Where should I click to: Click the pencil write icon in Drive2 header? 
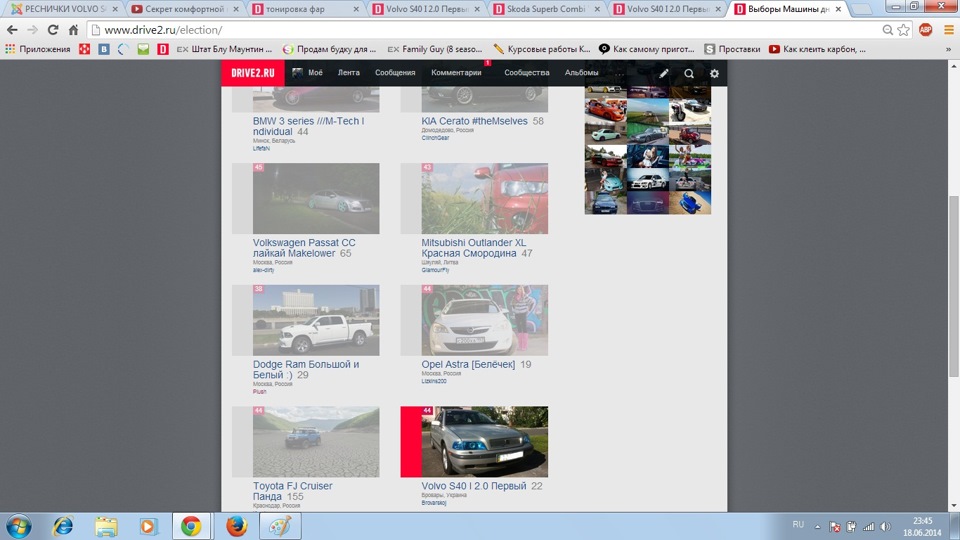tap(664, 73)
